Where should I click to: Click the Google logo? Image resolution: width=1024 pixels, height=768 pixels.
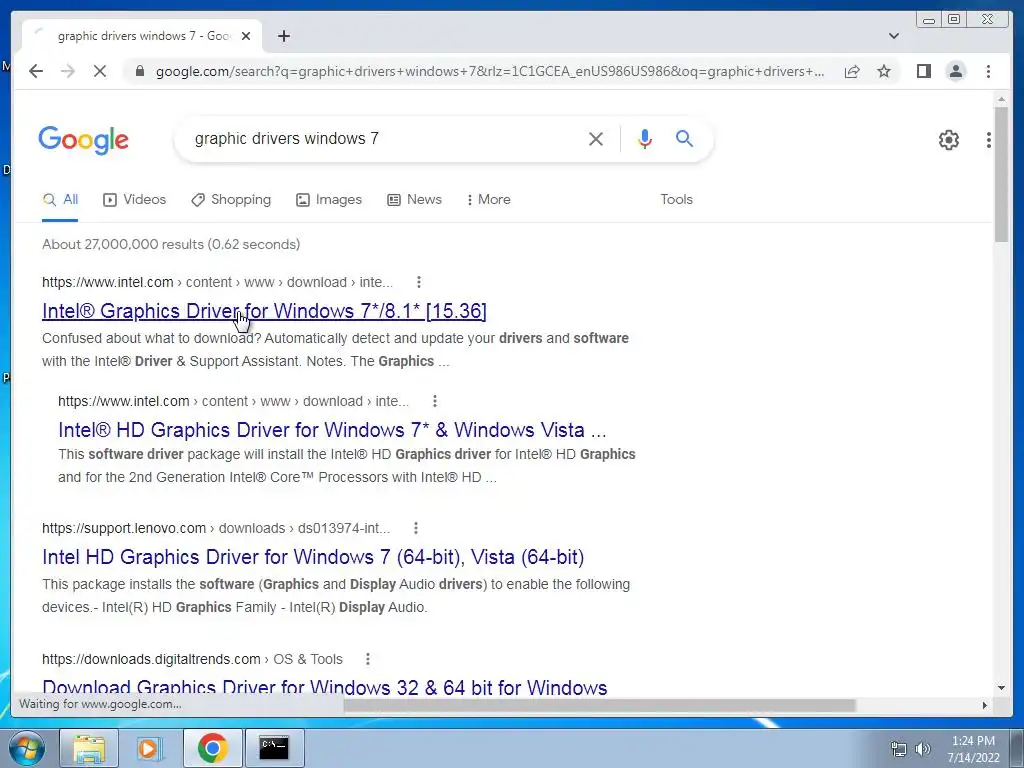[x=84, y=140]
